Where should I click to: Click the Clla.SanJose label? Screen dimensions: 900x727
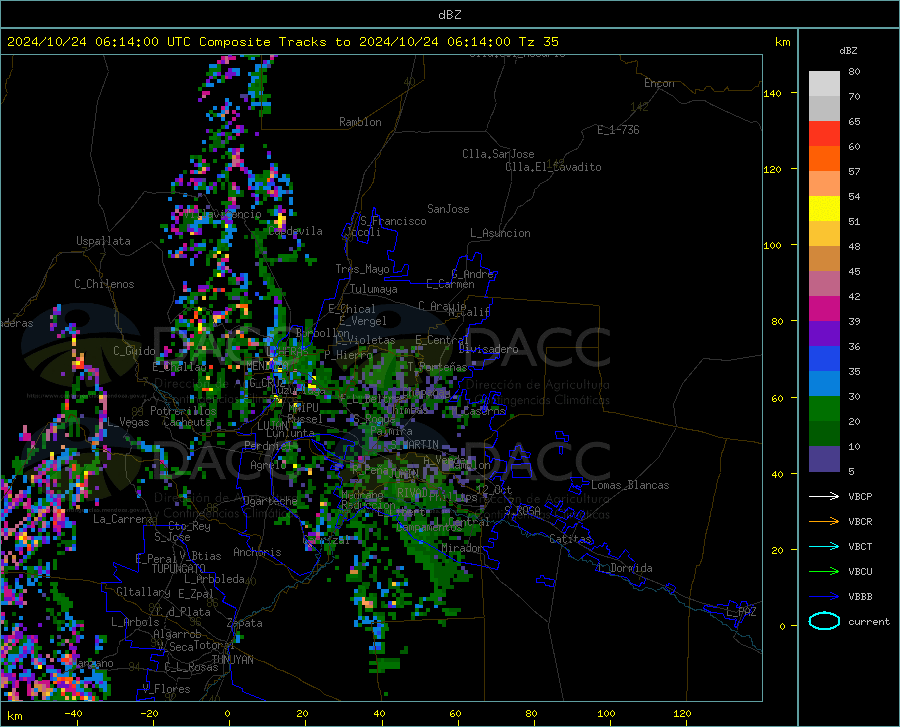pyautogui.click(x=498, y=154)
